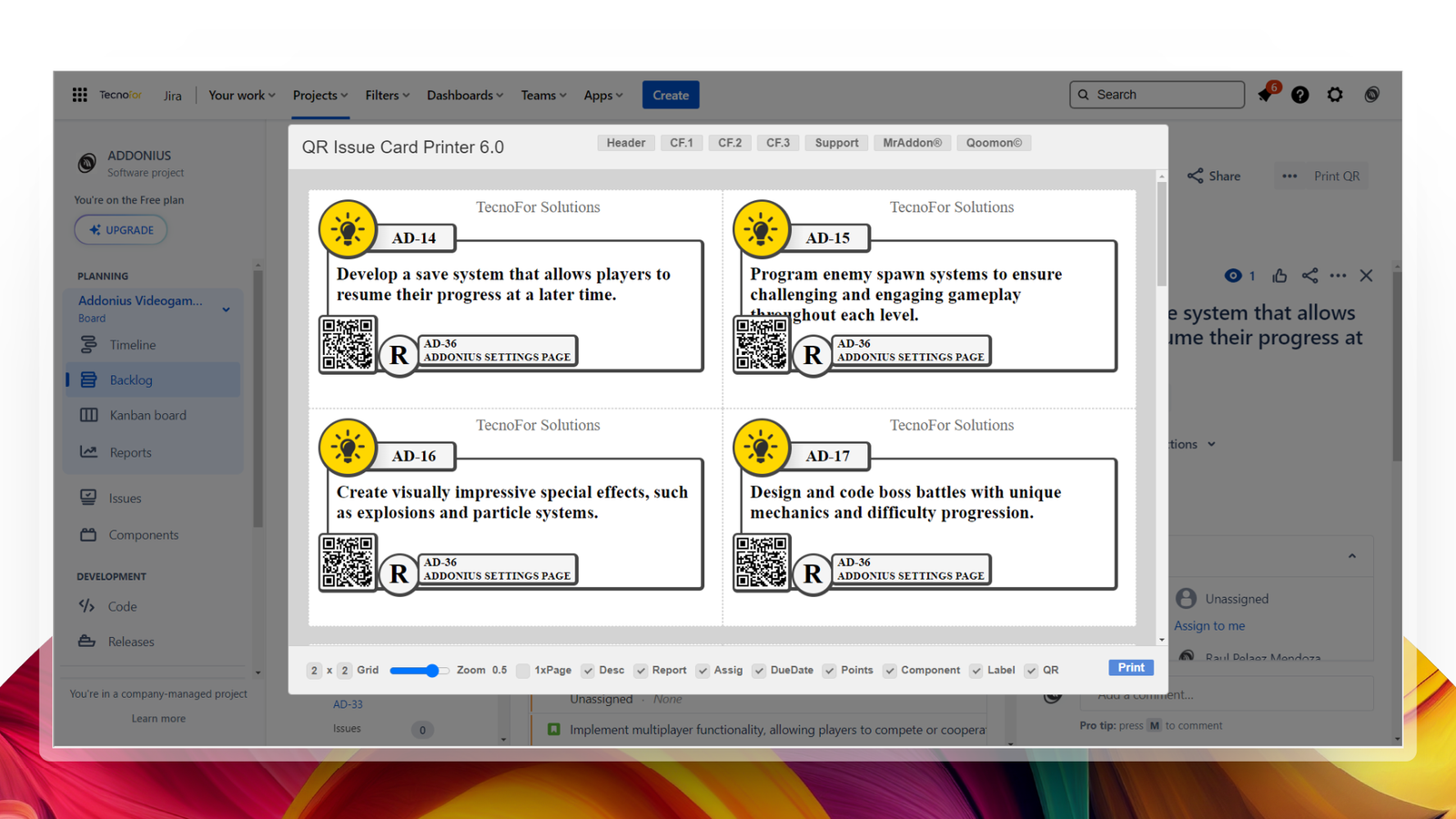1456x819 pixels.
Task: Switch to the CF.2 tab
Action: [x=730, y=143]
